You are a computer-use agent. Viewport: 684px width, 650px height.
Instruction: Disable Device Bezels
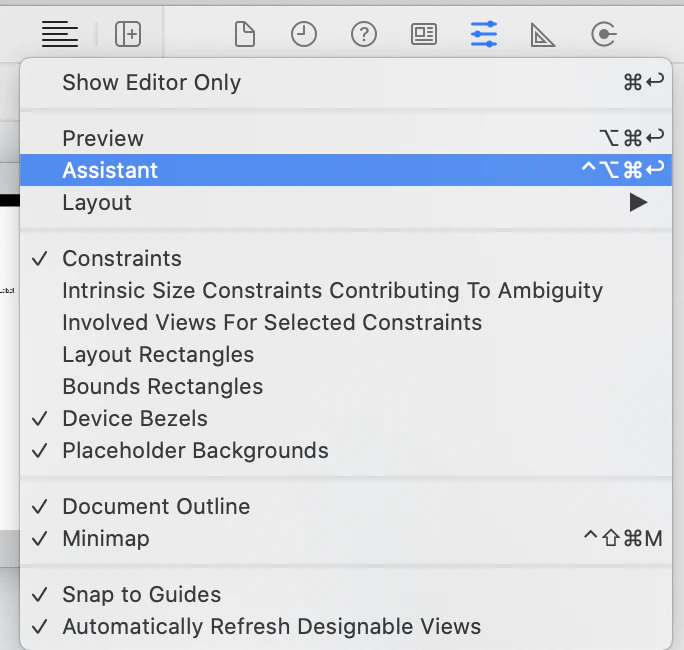tap(346, 418)
